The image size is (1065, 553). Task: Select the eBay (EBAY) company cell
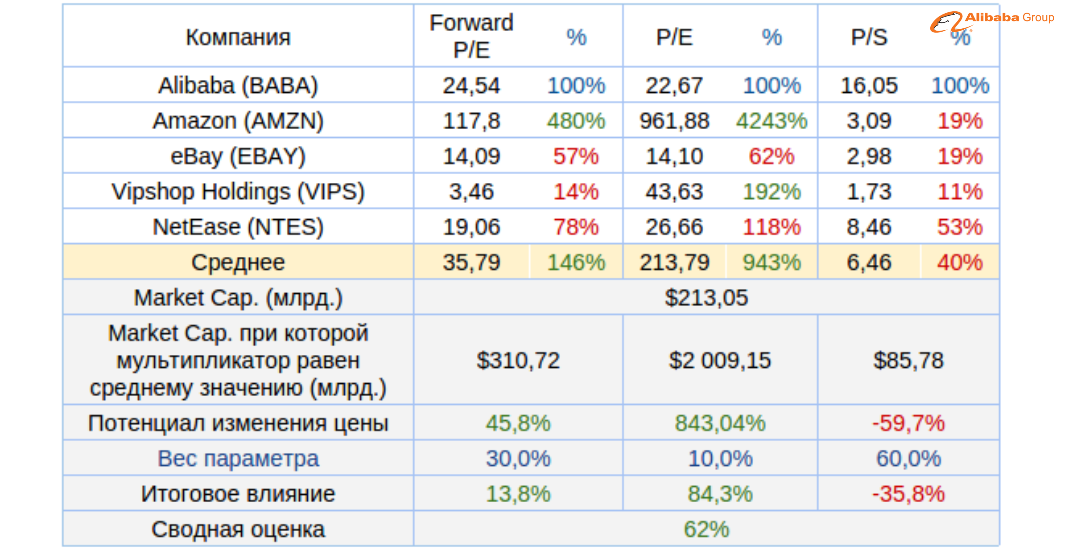click(238, 156)
